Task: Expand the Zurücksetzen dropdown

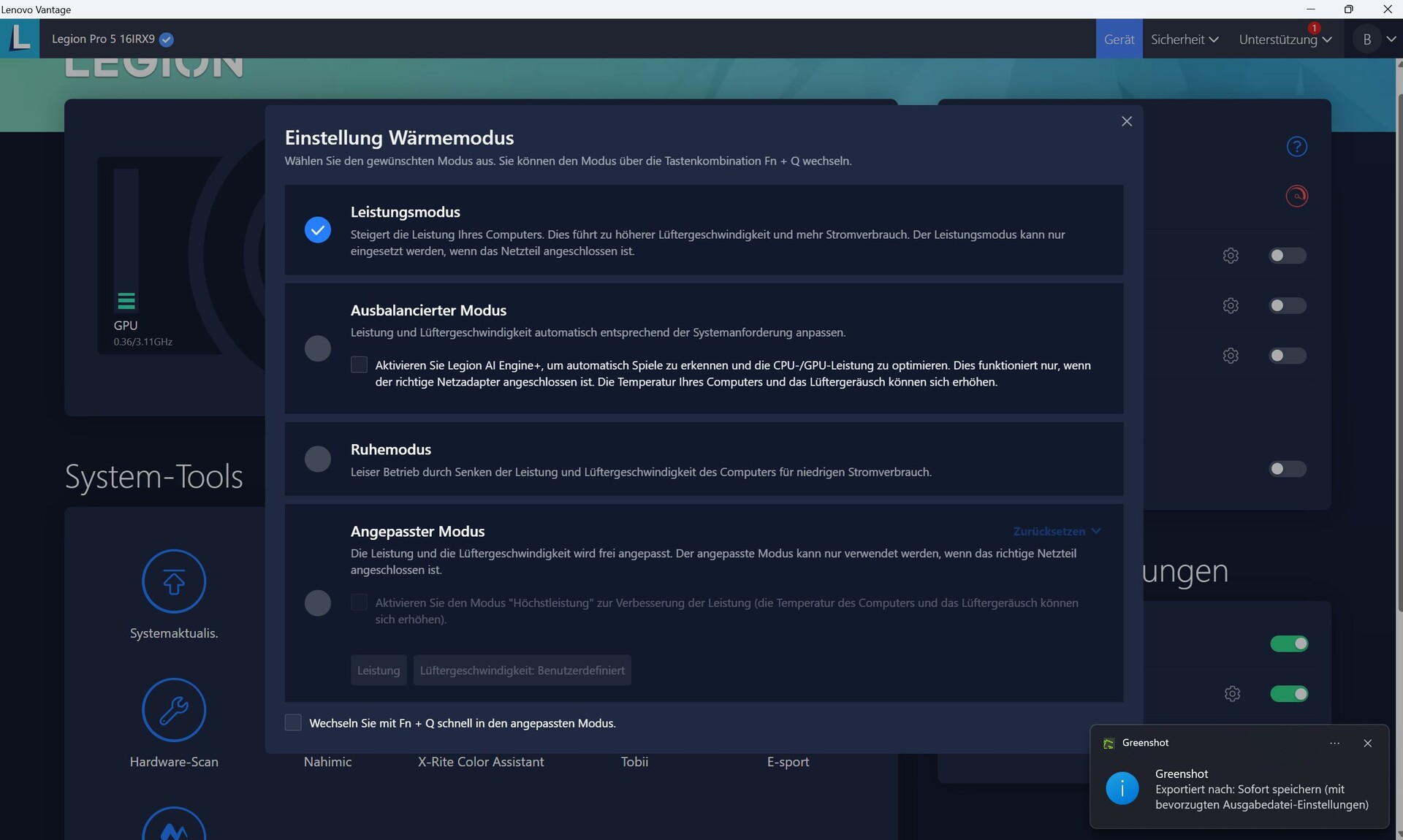Action: pyautogui.click(x=1056, y=531)
